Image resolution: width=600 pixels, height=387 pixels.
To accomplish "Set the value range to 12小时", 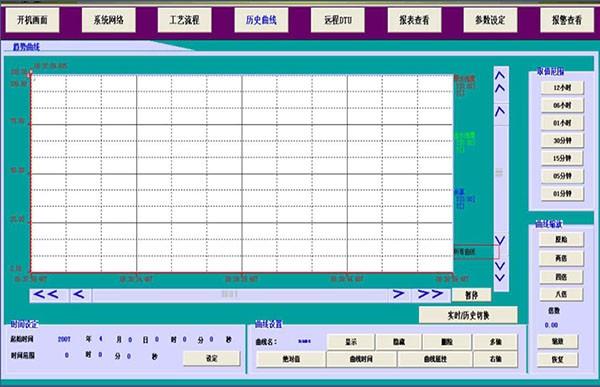I will pos(562,88).
